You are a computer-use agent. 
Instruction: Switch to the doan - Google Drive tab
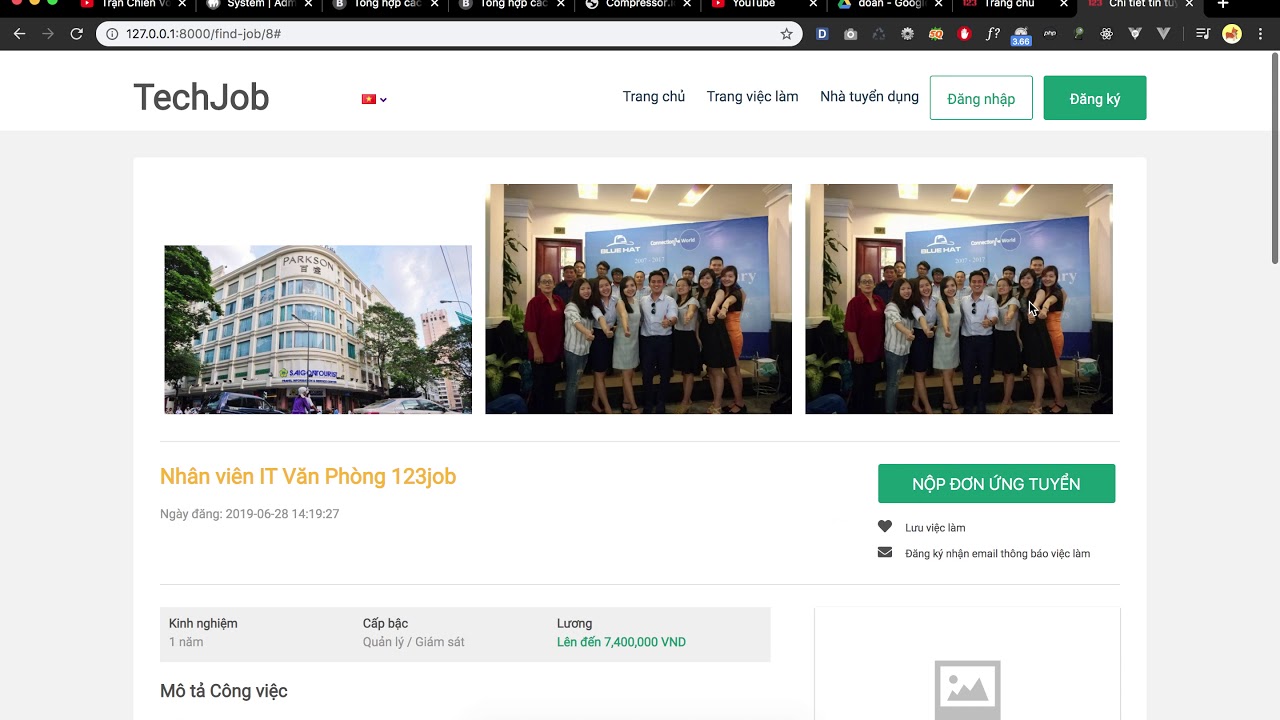(890, 4)
